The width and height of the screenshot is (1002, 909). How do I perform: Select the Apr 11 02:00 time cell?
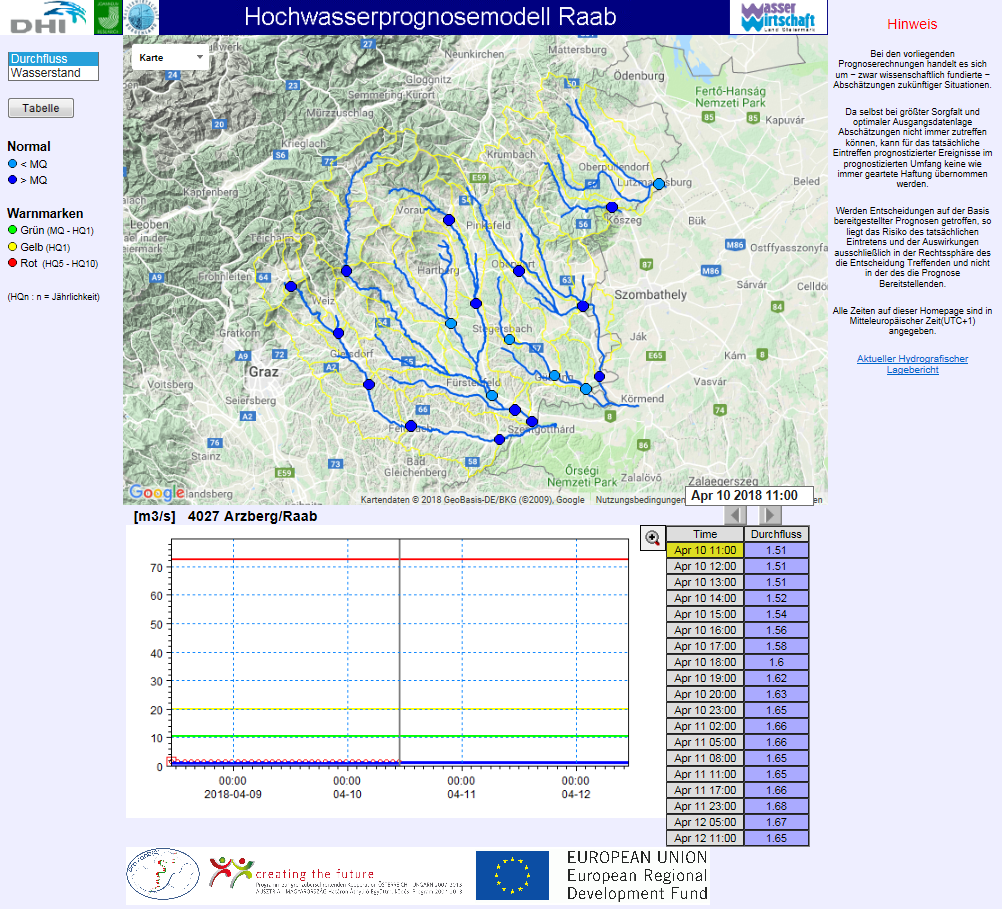click(705, 726)
